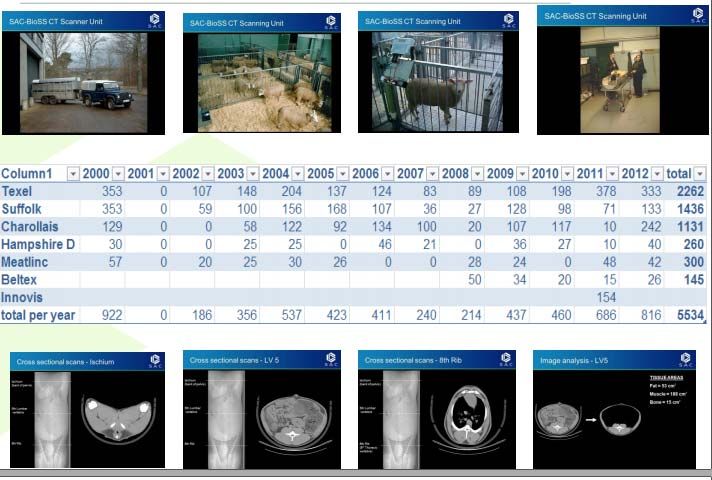Image resolution: width=712 pixels, height=480 pixels.
Task: Select the Suffolk 2005 cell 168
Action: click(x=336, y=209)
